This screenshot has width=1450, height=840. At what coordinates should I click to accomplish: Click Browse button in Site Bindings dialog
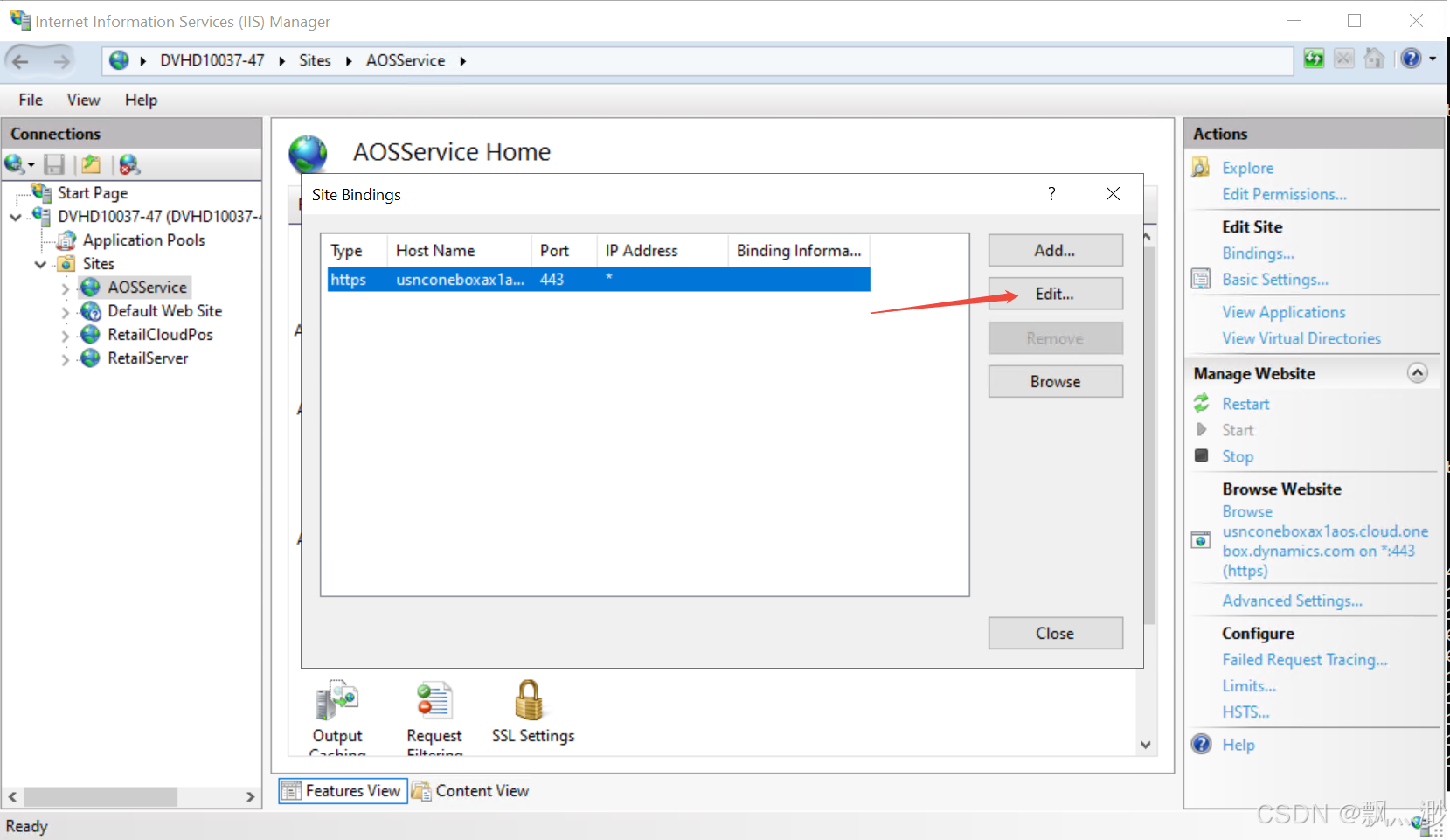[1055, 381]
